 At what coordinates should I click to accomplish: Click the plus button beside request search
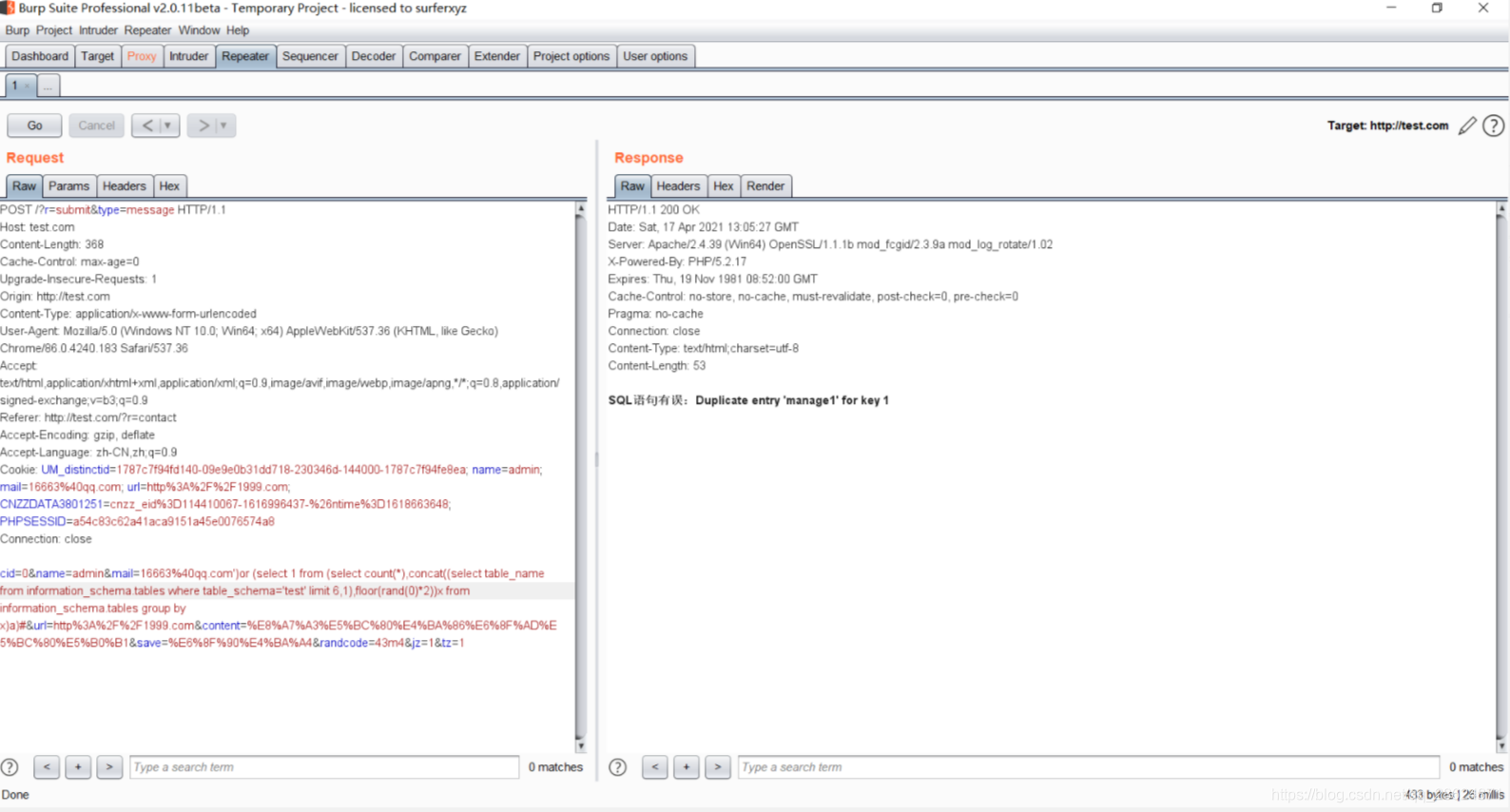[x=78, y=766]
